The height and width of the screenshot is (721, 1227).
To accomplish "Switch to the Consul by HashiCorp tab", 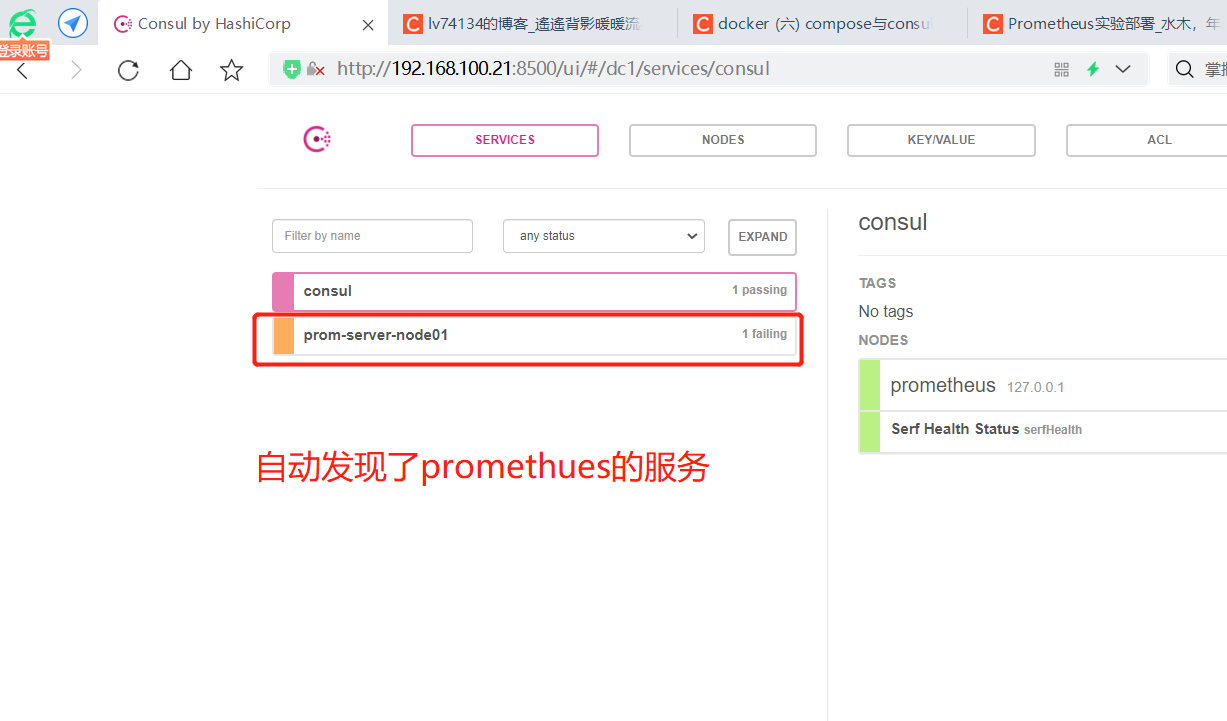I will [243, 24].
